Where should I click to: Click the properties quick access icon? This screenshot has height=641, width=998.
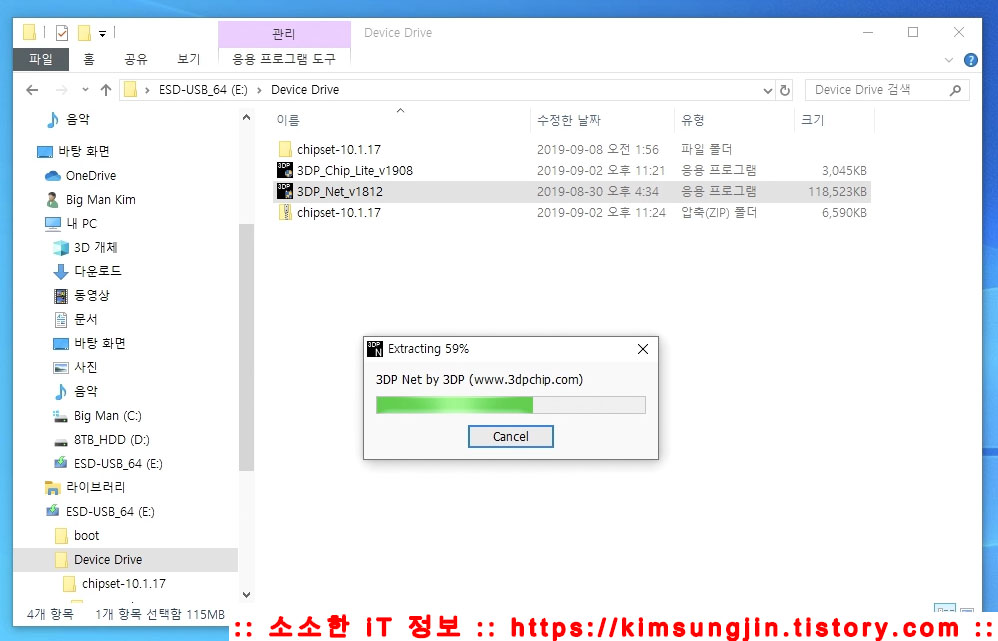62,32
